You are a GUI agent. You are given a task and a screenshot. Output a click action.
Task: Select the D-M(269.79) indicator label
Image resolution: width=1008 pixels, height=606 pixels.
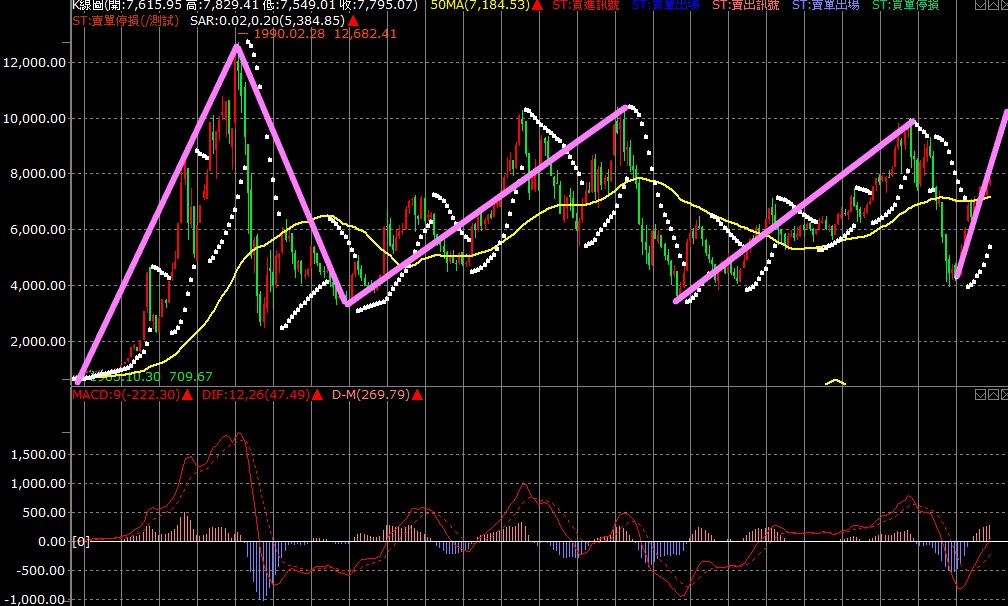coord(371,395)
